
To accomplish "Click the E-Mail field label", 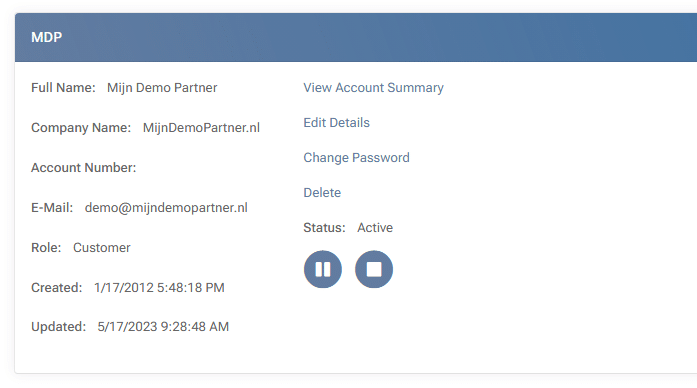I will click(52, 208).
